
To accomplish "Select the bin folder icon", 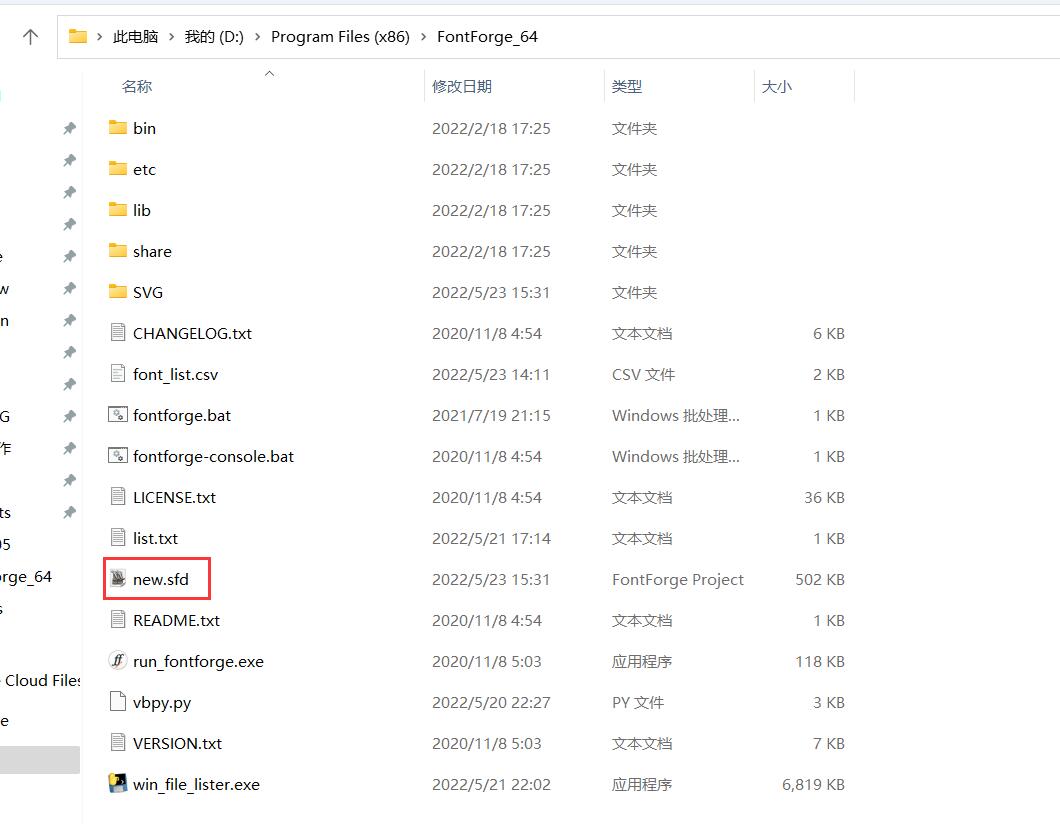I will tap(118, 128).
